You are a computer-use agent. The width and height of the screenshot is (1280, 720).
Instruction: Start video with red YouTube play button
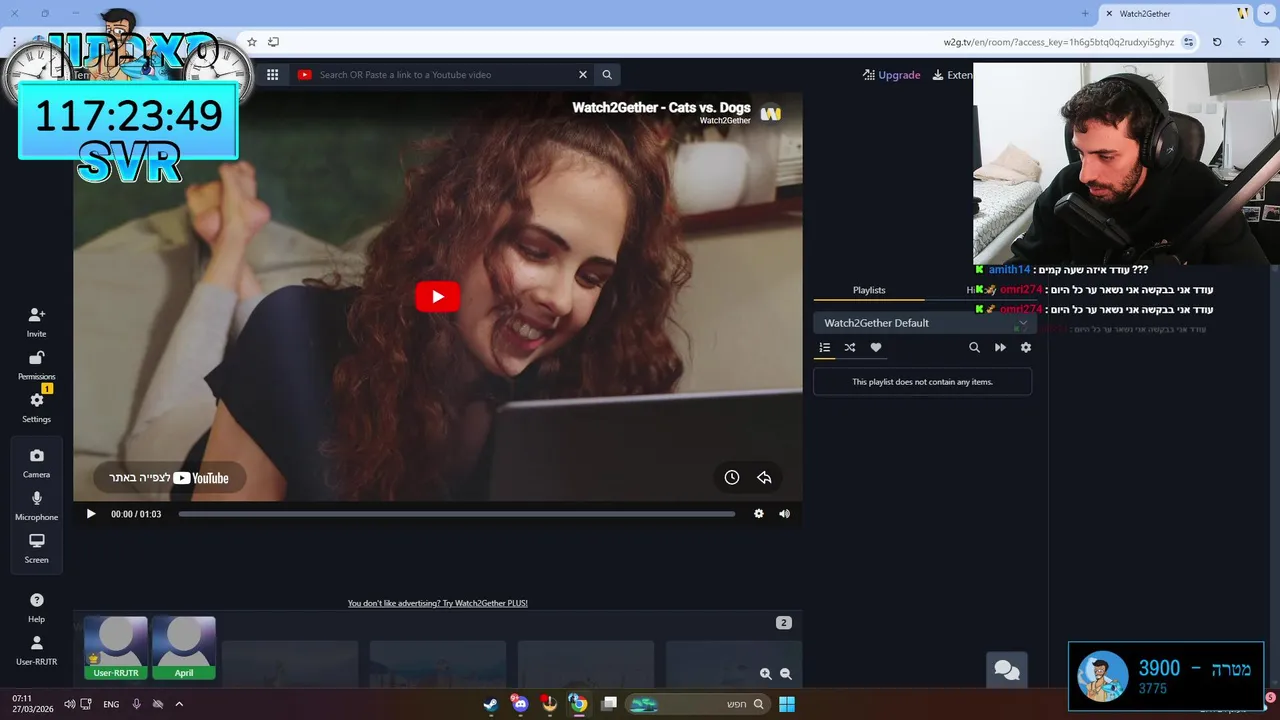(x=438, y=297)
